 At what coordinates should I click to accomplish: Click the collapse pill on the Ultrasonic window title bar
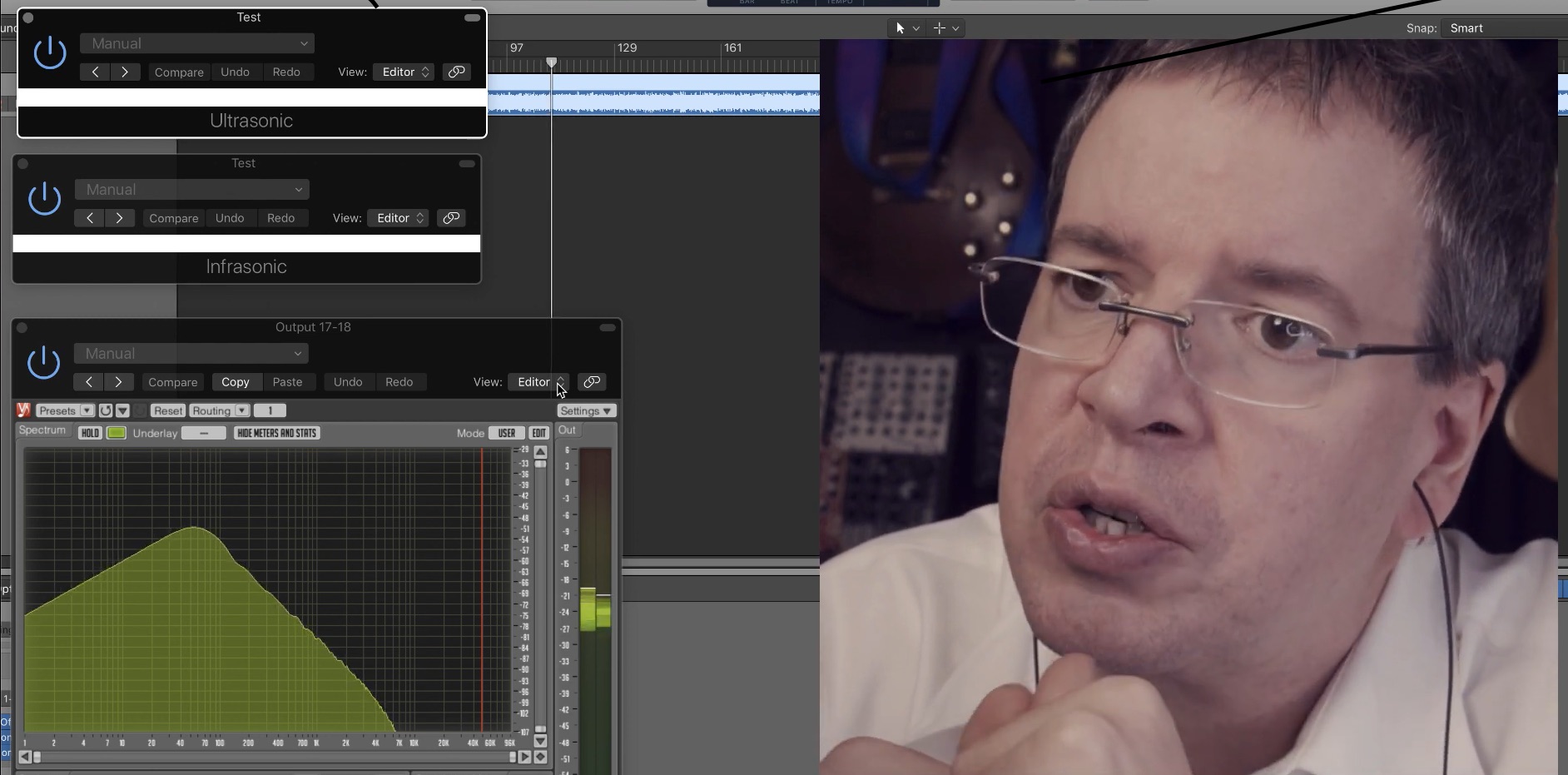[x=472, y=17]
